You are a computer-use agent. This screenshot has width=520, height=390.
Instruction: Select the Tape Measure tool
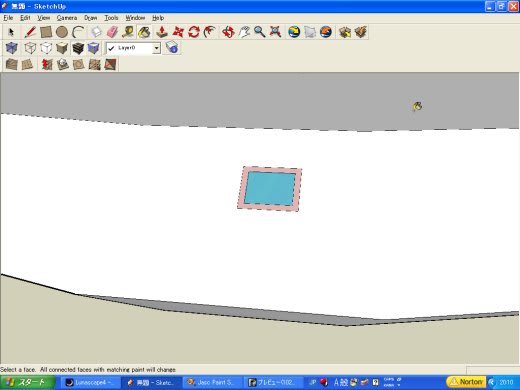(x=128, y=32)
